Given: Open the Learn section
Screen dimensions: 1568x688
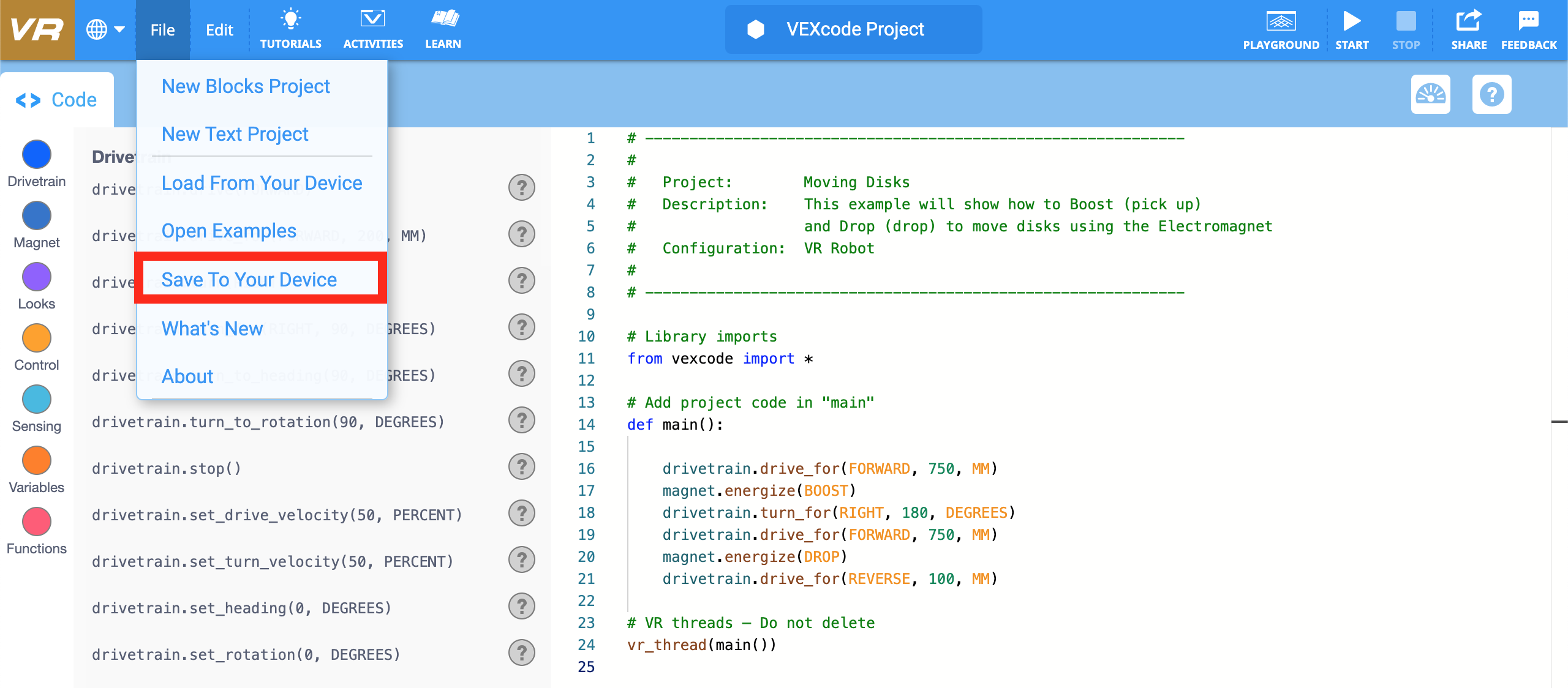Looking at the screenshot, I should pyautogui.click(x=443, y=29).
